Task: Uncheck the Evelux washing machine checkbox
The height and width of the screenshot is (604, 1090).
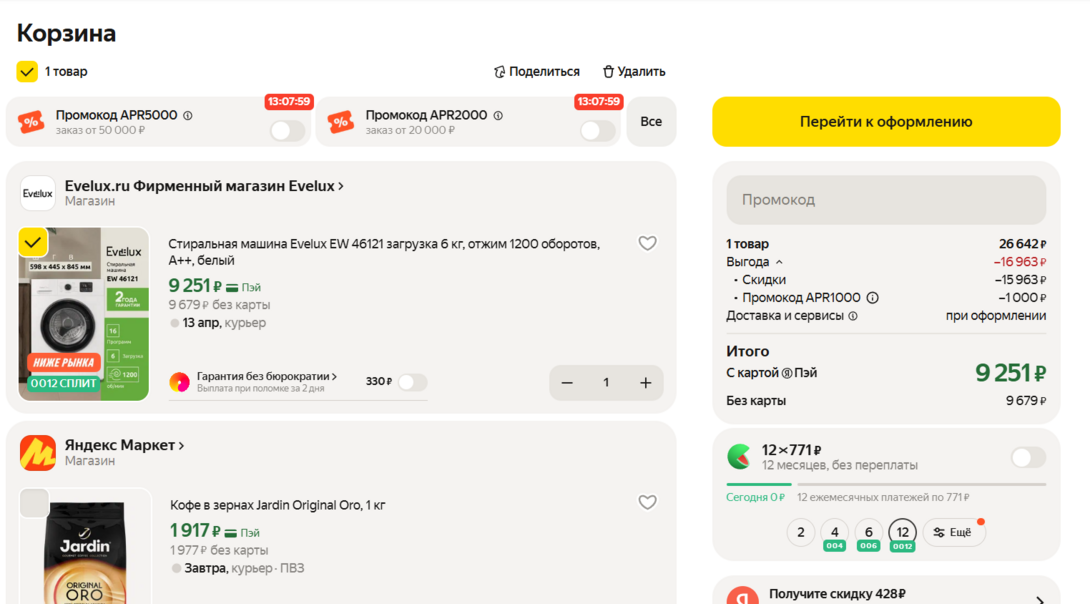Action: [x=33, y=243]
